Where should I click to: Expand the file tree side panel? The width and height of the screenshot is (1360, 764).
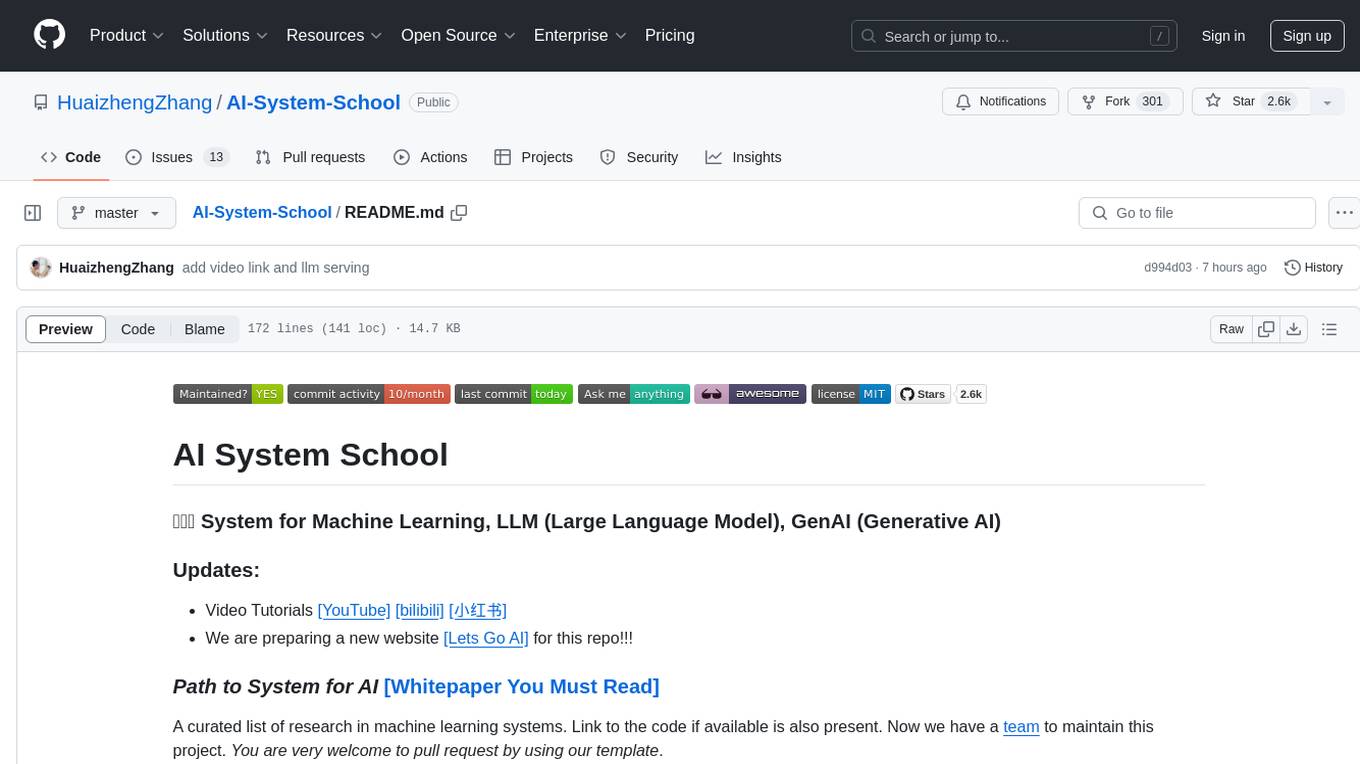(x=33, y=213)
